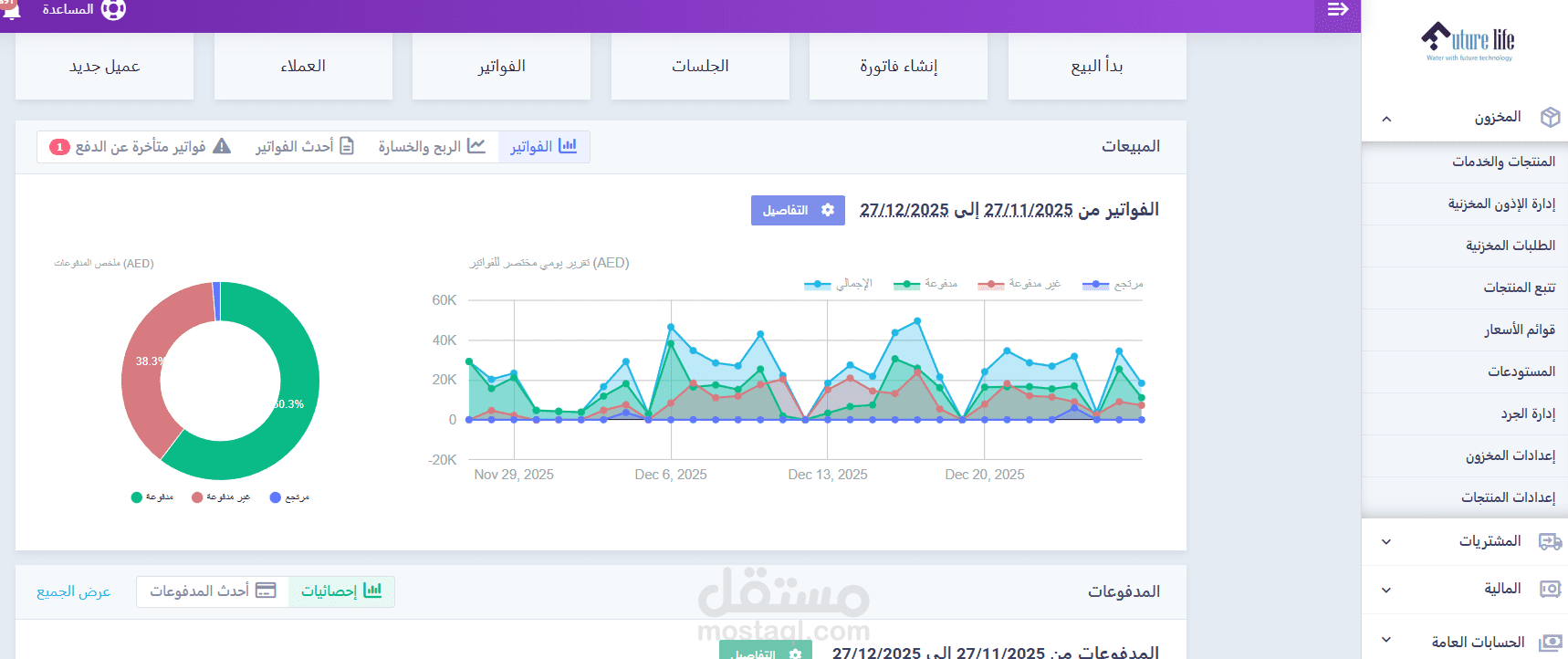Viewport: 1568px width, 659px height.
Task: Open قوائم الأسعار in sidebar
Action: 1465,329
